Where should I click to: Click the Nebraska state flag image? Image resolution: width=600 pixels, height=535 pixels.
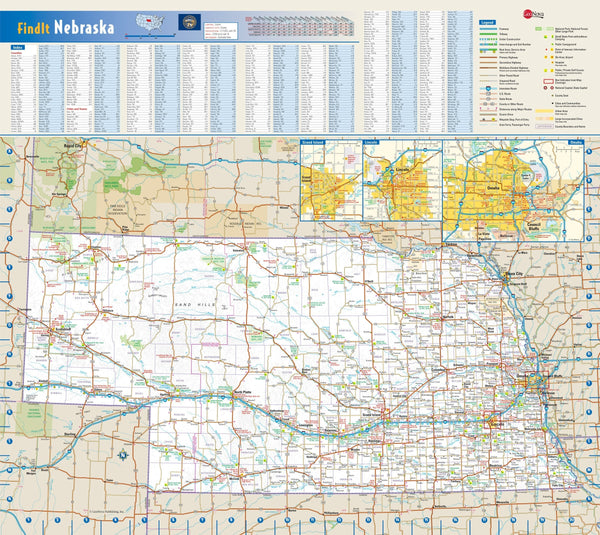(189, 22)
